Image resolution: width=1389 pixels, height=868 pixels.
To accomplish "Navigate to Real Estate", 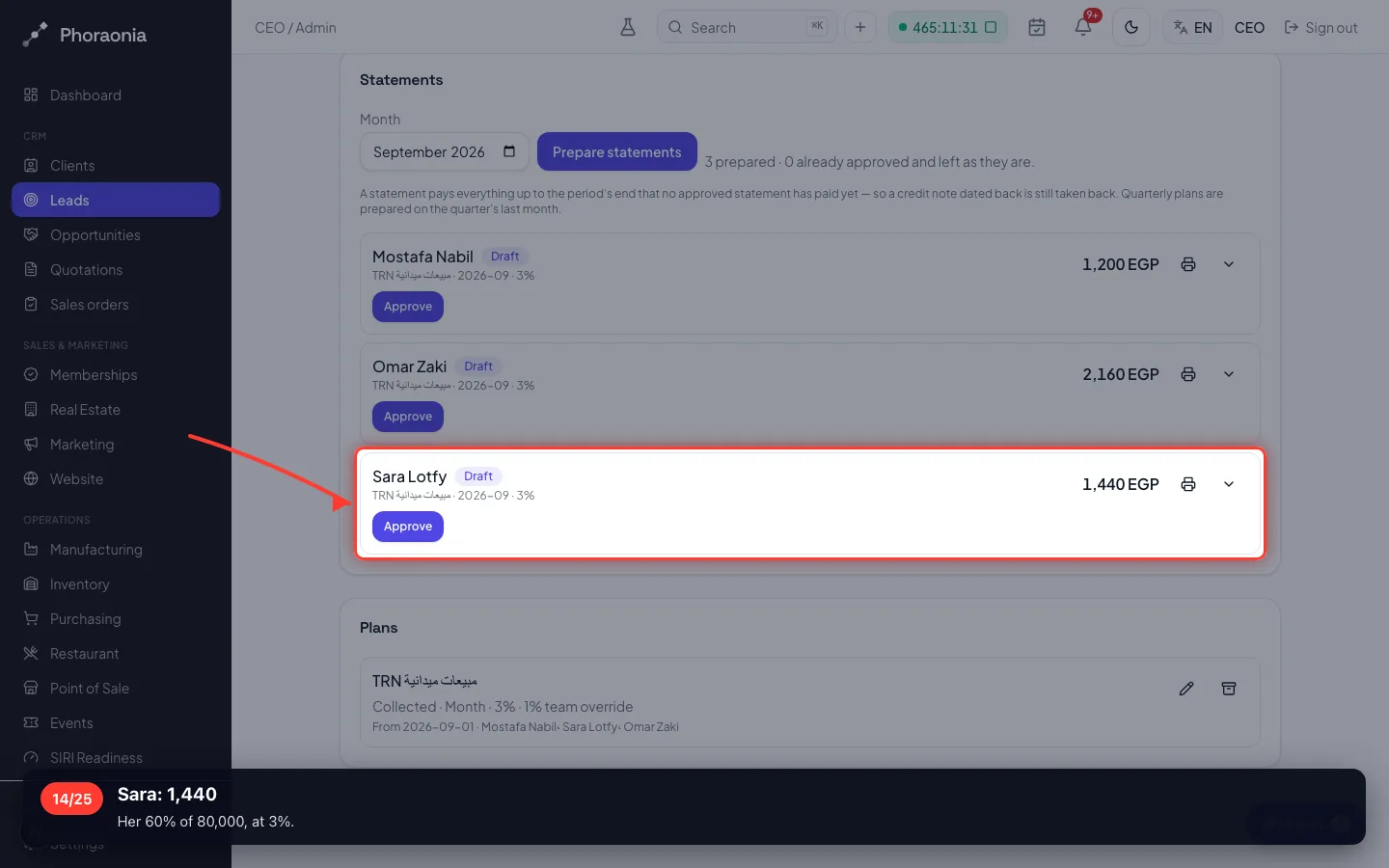I will point(116,409).
